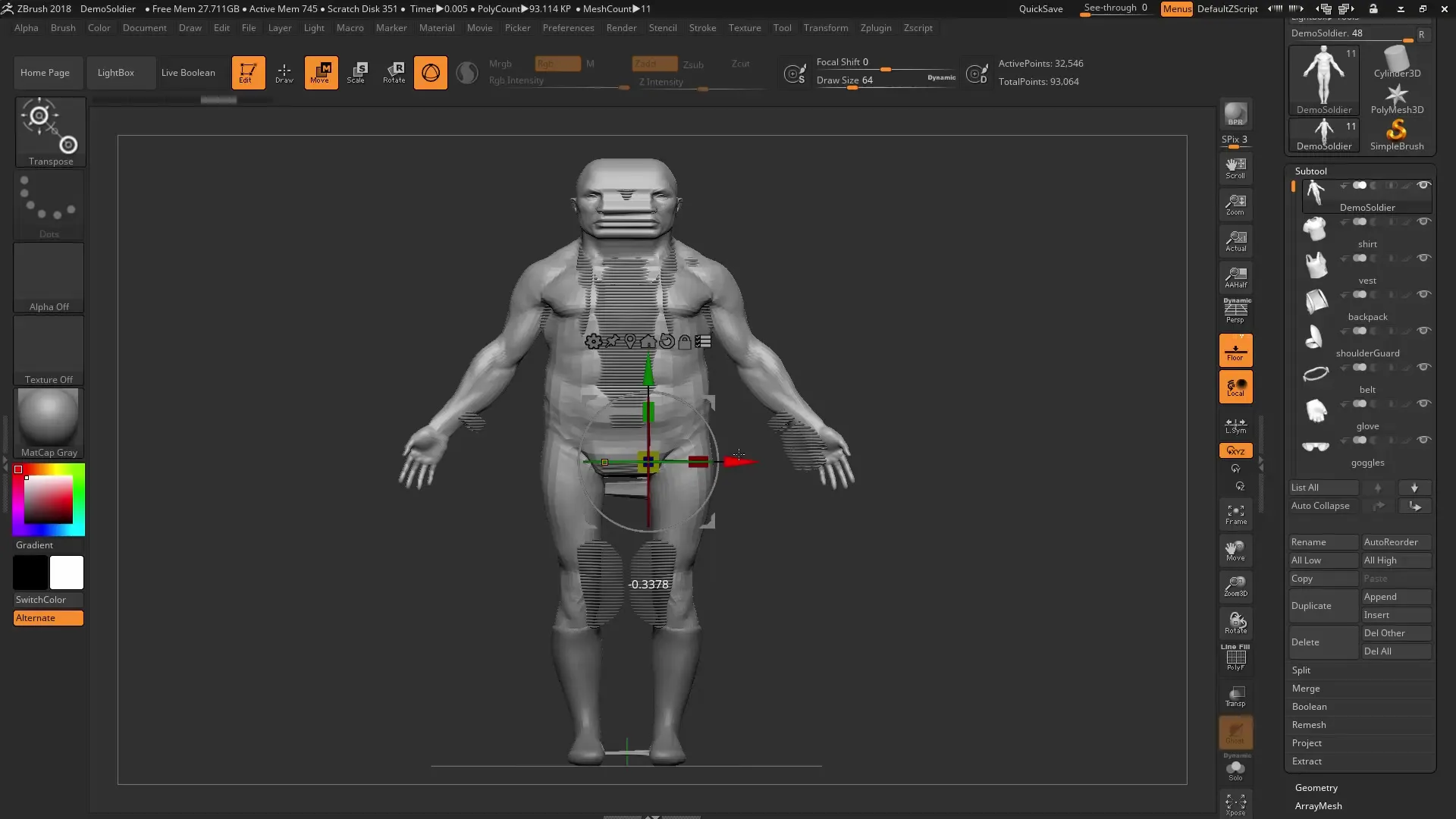Click the Frame view icon
The width and height of the screenshot is (1456, 819).
1235,514
